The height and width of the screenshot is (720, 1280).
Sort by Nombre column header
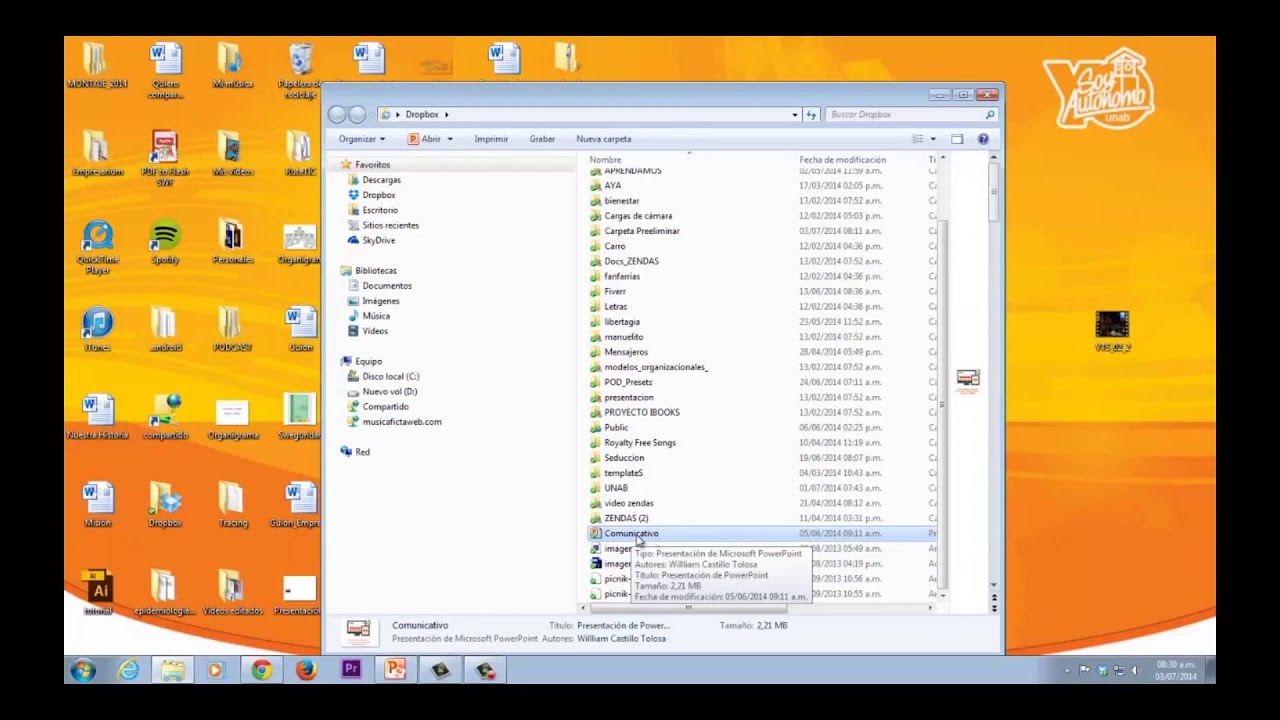click(605, 160)
